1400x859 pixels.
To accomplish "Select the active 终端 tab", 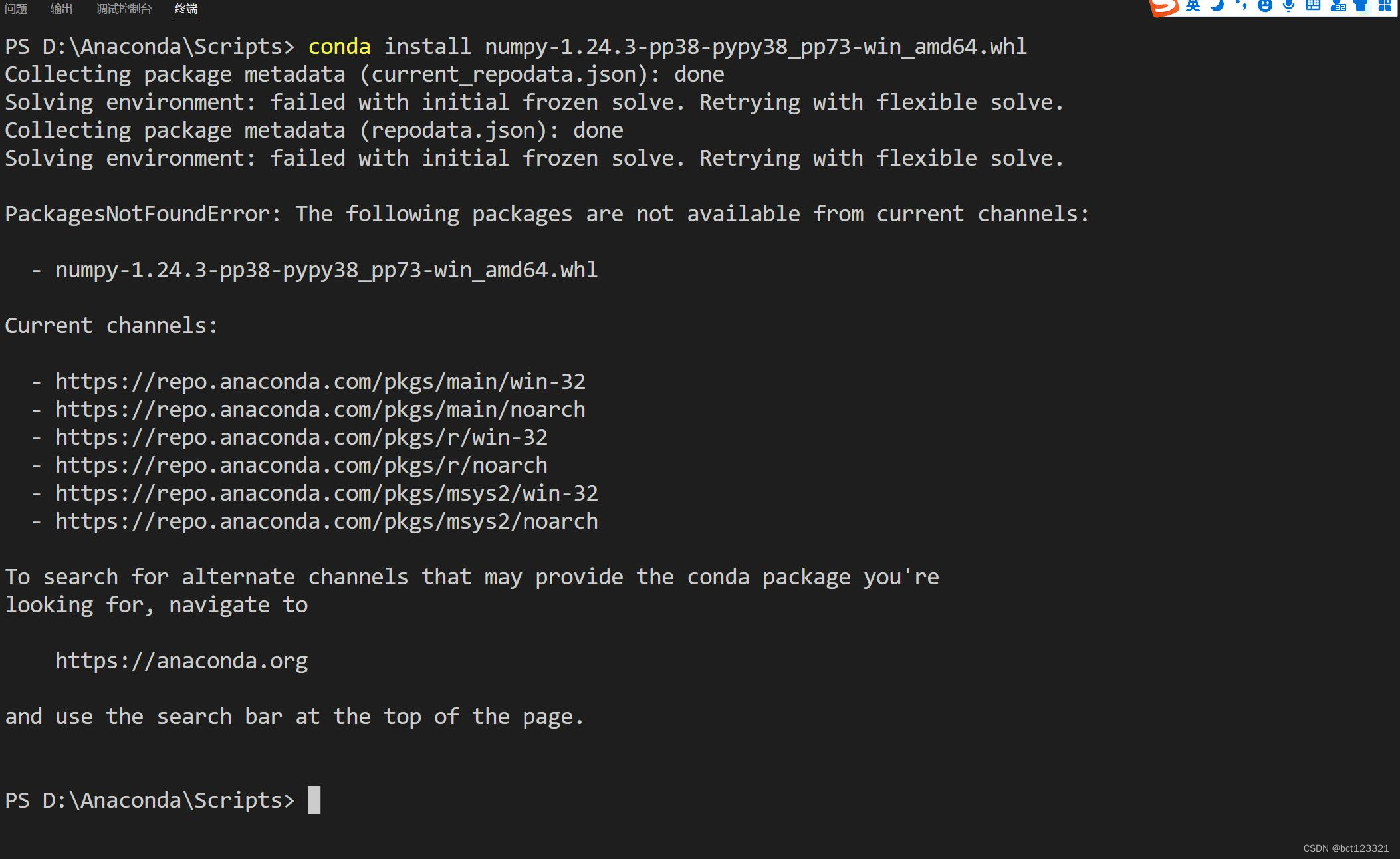I will tap(185, 10).
